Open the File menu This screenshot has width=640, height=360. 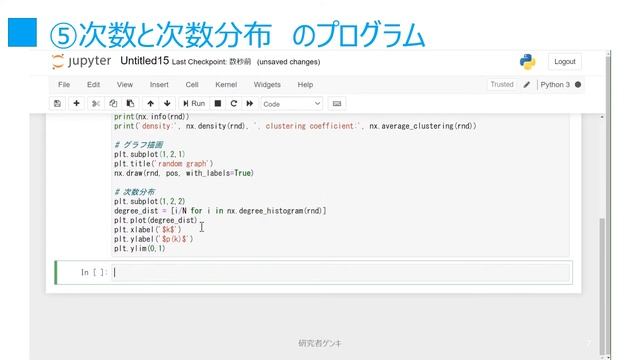(64, 84)
